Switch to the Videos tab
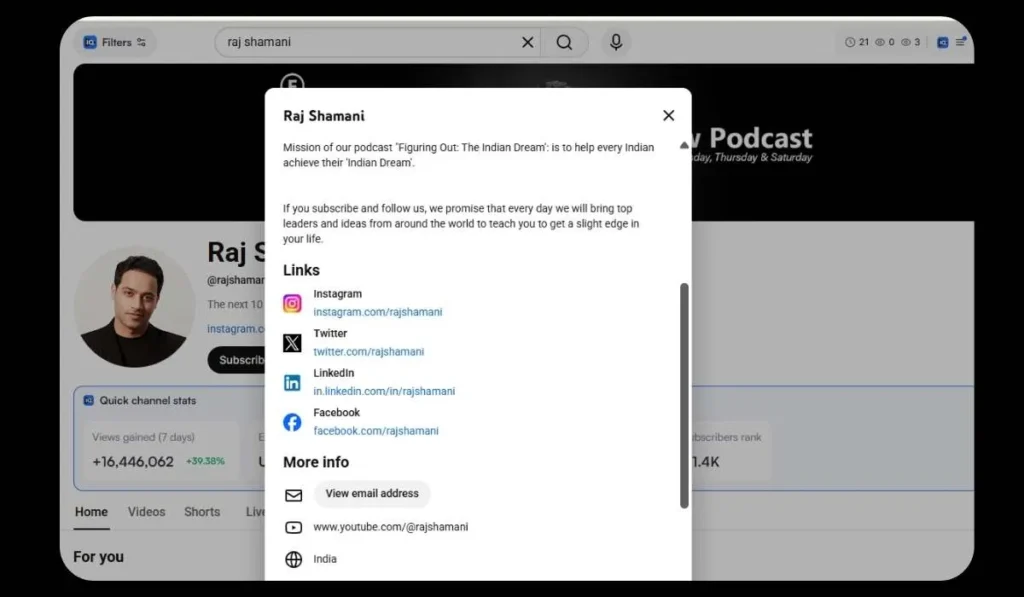Image resolution: width=1024 pixels, height=597 pixels. 146,512
